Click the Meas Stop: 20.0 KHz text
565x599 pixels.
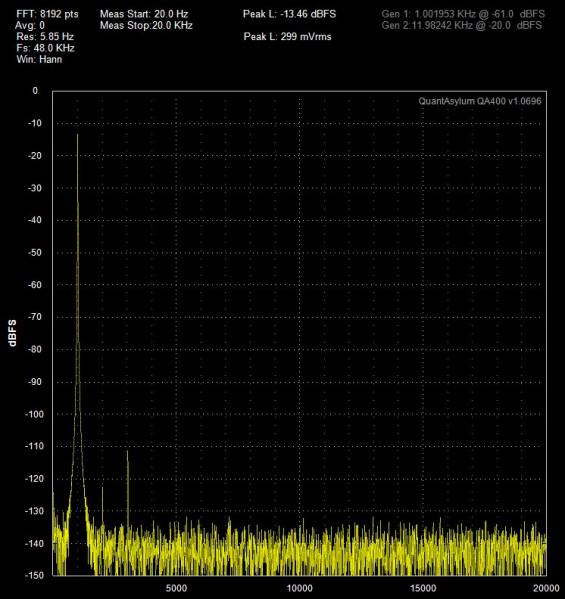[x=146, y=26]
